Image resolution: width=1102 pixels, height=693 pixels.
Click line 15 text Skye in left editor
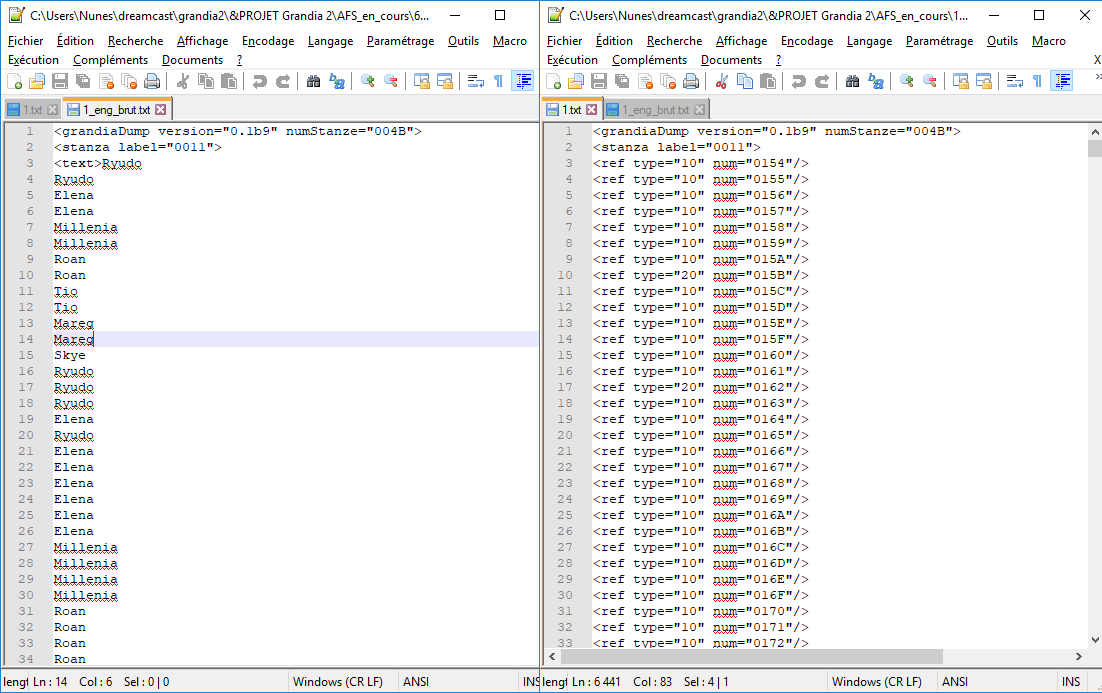(70, 356)
